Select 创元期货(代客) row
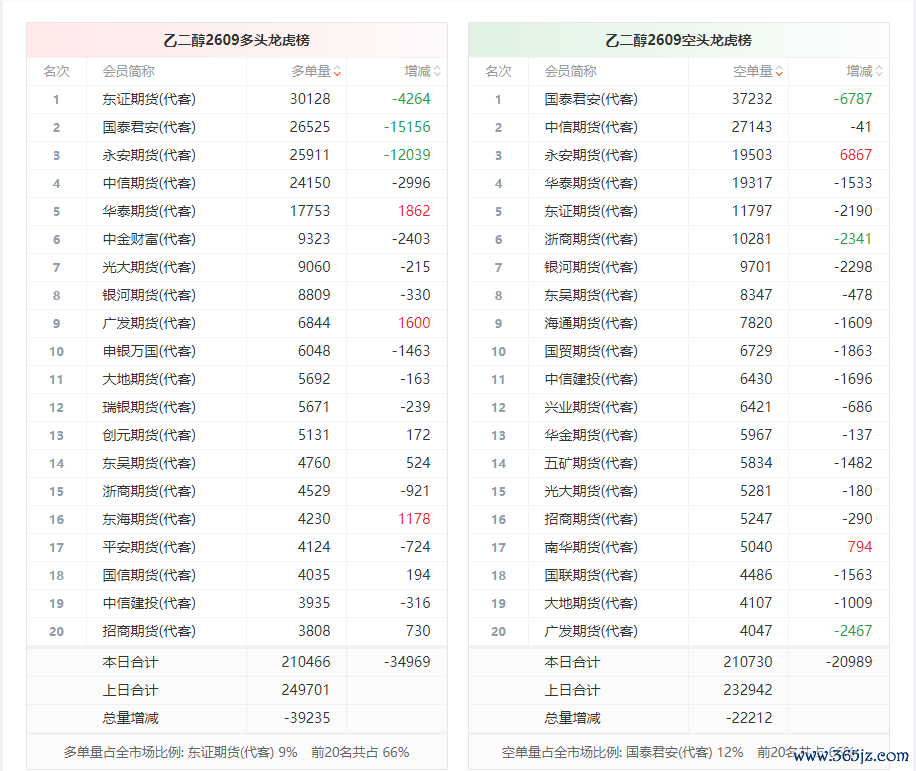The width and height of the screenshot is (916, 771). (x=237, y=436)
